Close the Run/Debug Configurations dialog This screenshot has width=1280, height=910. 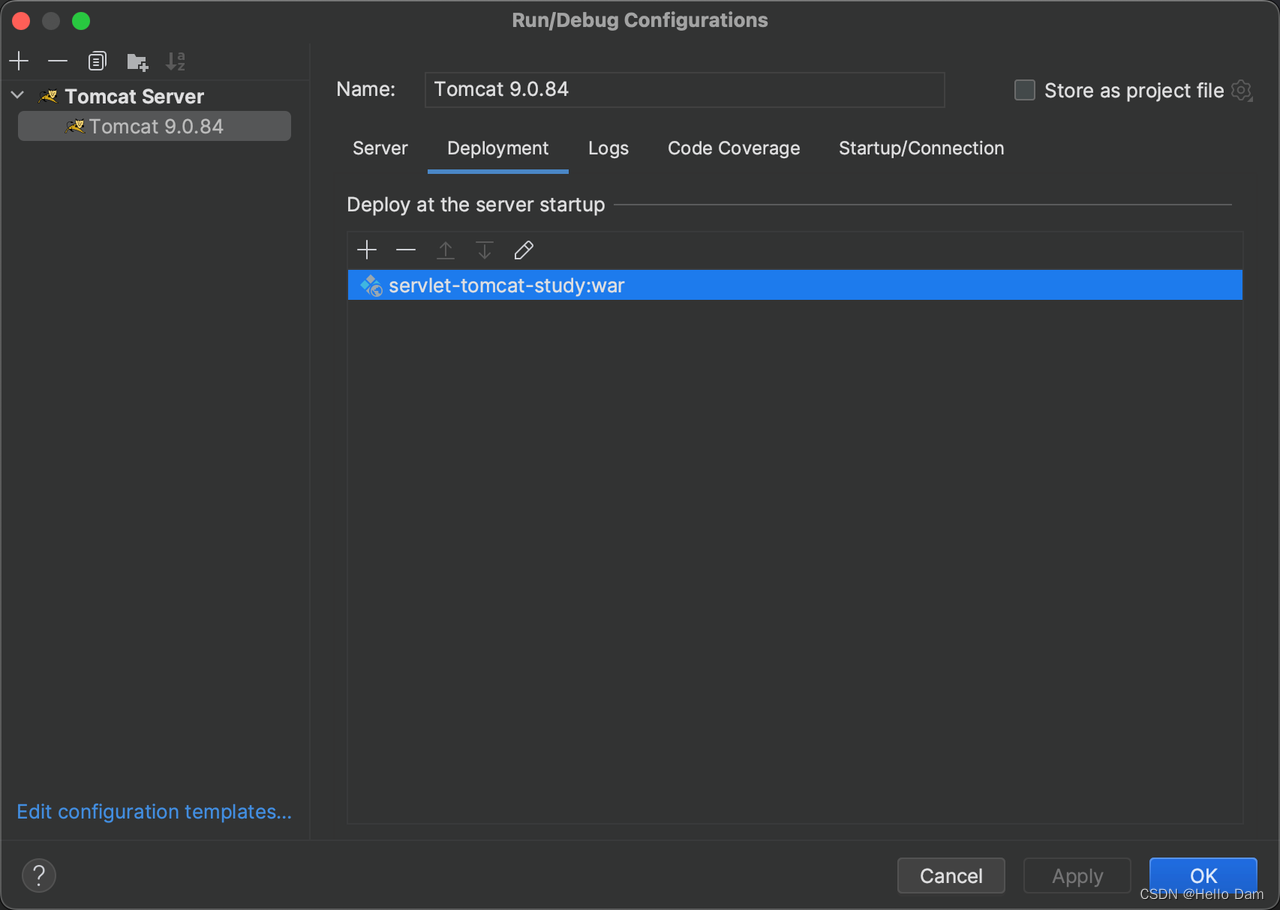21,20
